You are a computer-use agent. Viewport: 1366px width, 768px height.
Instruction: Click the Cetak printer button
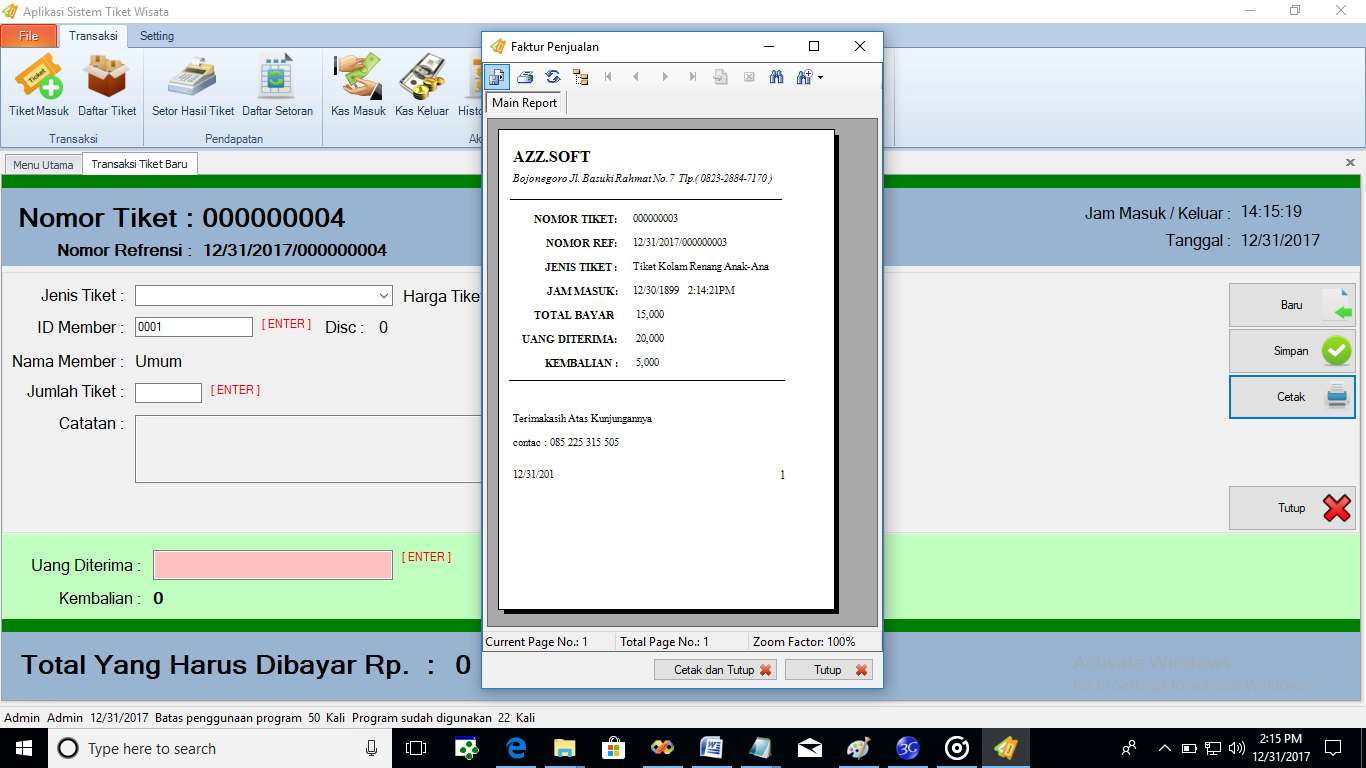pos(1292,397)
